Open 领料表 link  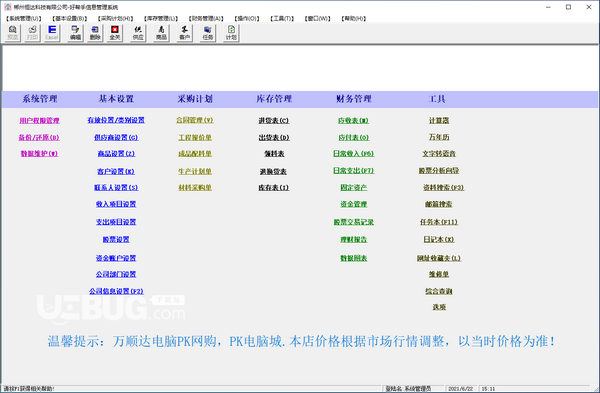pos(274,153)
